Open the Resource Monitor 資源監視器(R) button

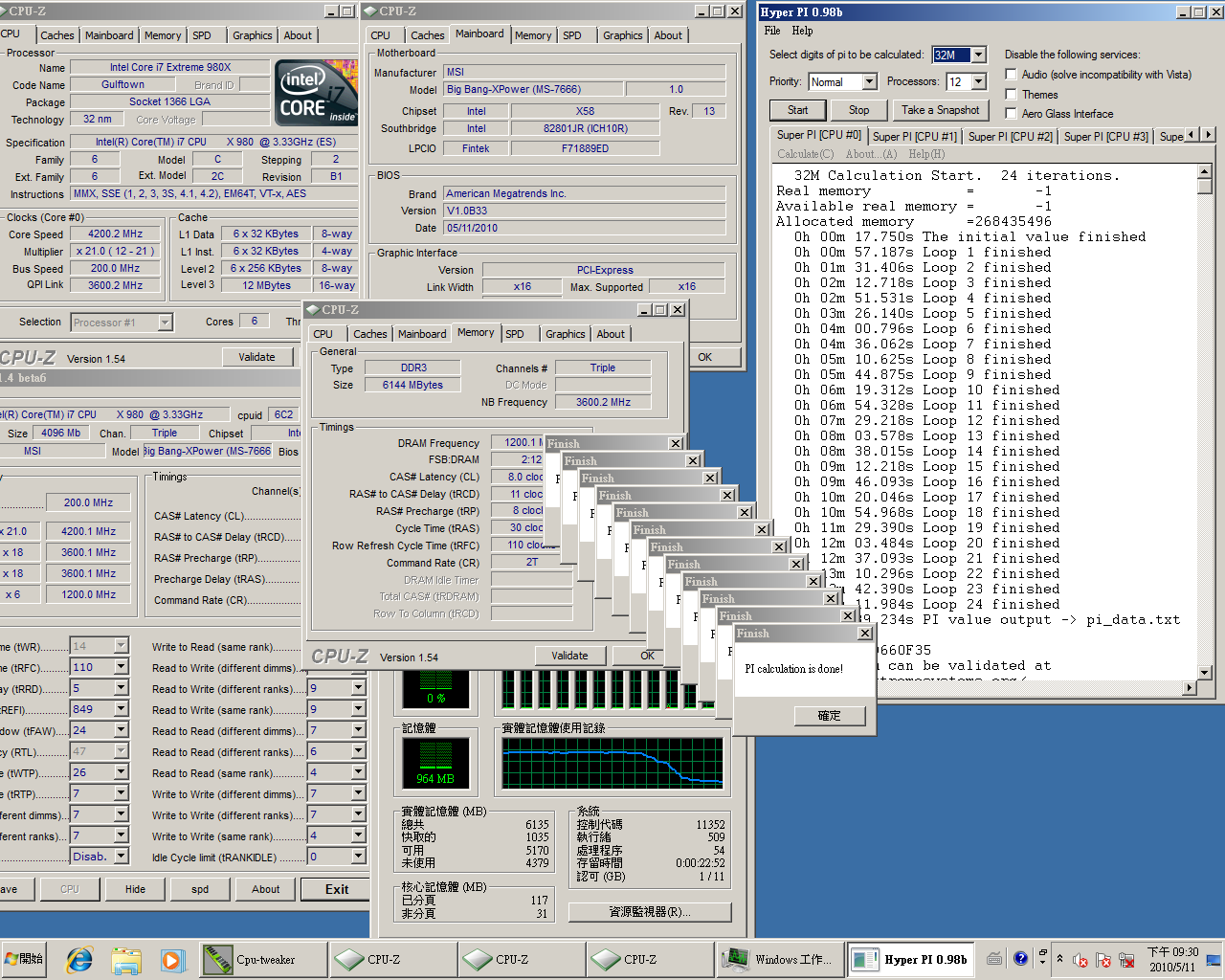650,912
